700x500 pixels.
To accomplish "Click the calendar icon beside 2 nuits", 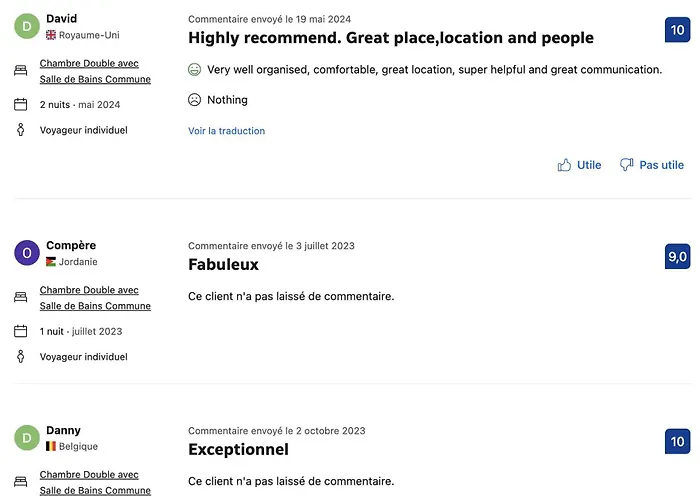I will 21,104.
